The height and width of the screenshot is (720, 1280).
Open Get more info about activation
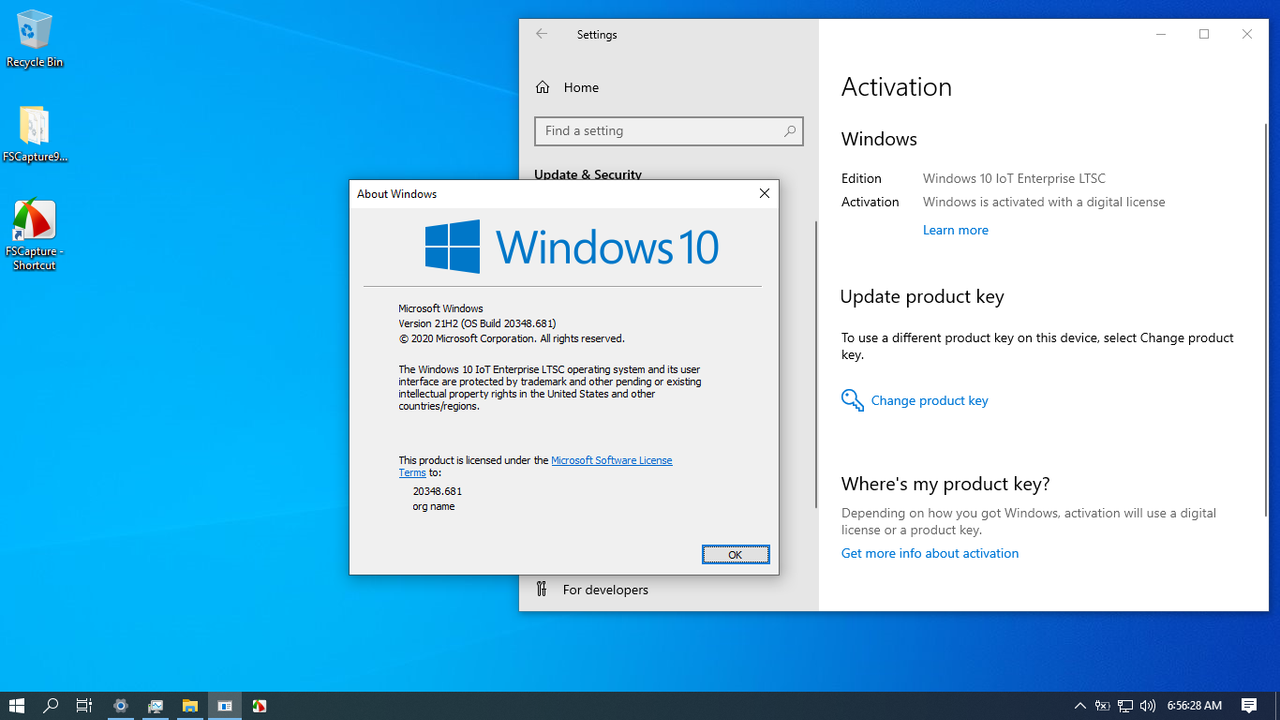(x=929, y=553)
